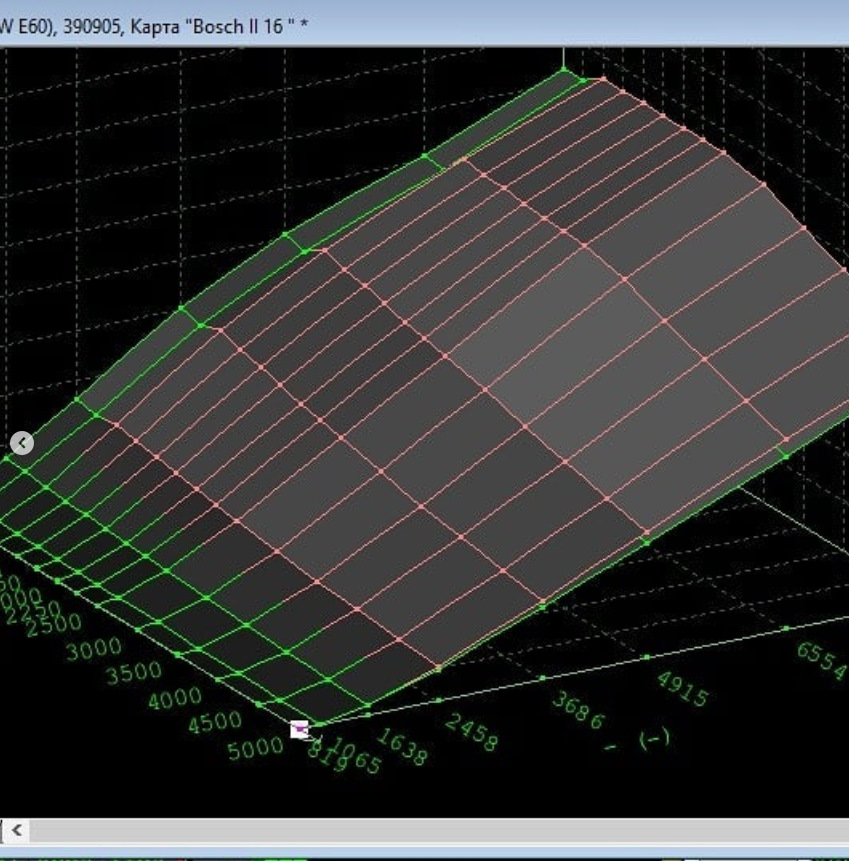The height and width of the screenshot is (861, 849).
Task: Click the window title text "Bosch II 16"
Action: [x=236, y=25]
